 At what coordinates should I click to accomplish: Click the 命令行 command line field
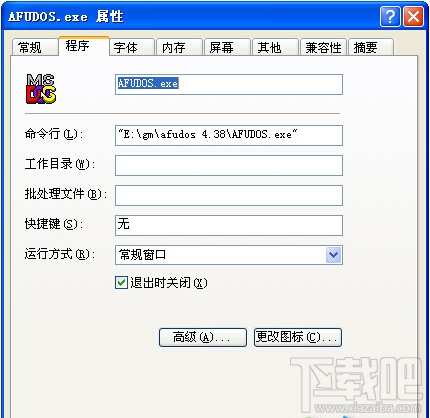[229, 135]
